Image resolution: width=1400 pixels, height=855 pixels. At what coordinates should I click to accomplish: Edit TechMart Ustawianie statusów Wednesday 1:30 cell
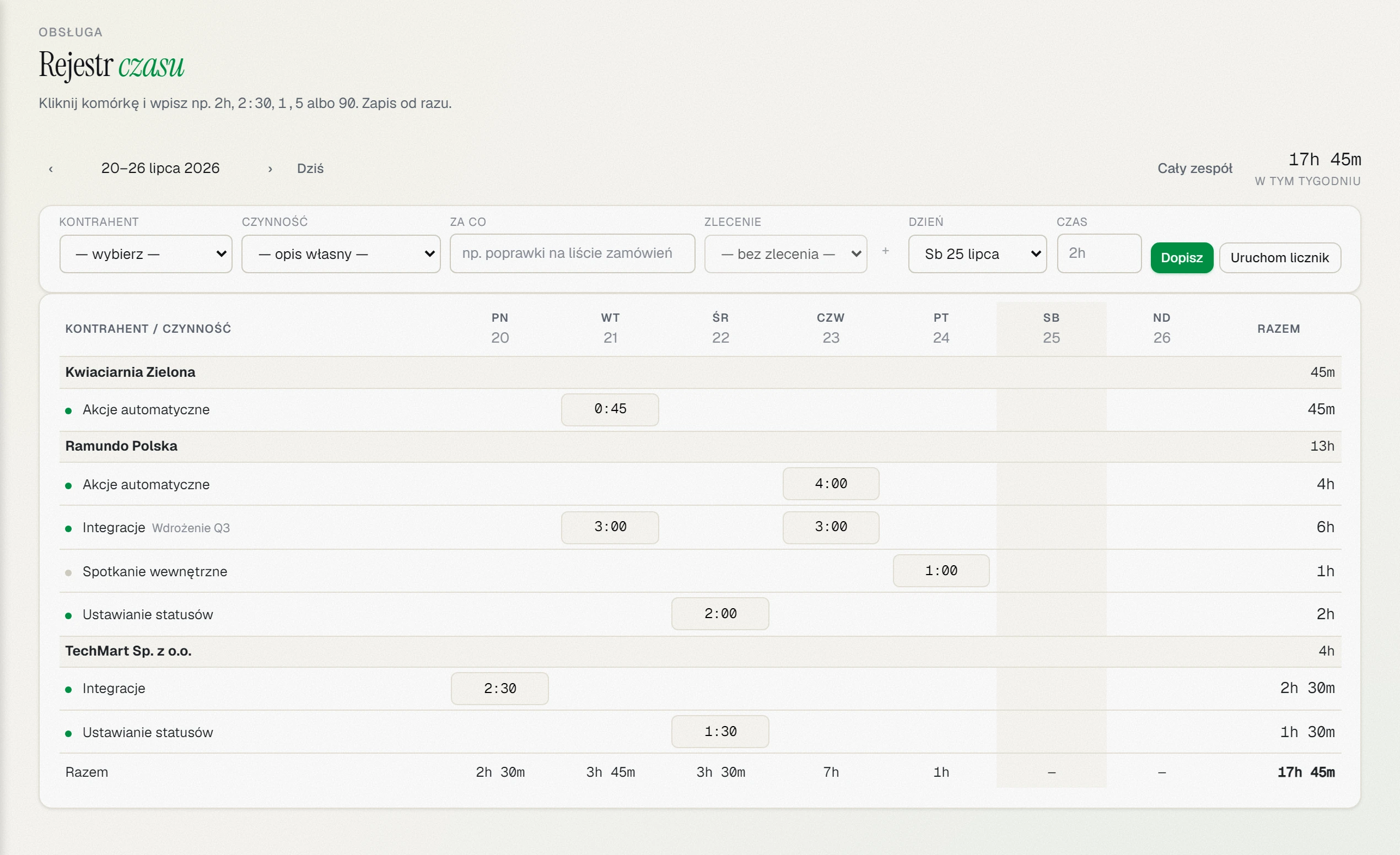(720, 732)
